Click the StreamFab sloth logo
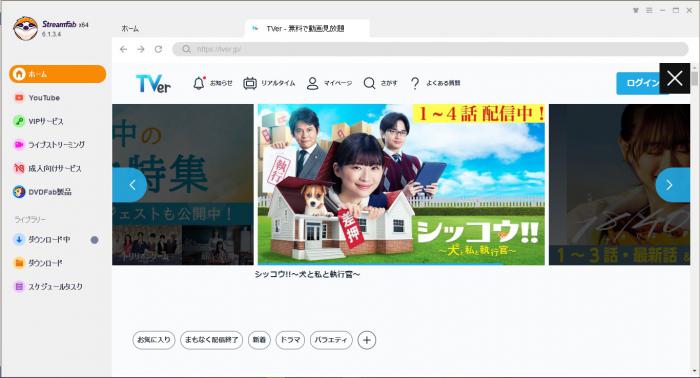The image size is (700, 378). click(25, 29)
